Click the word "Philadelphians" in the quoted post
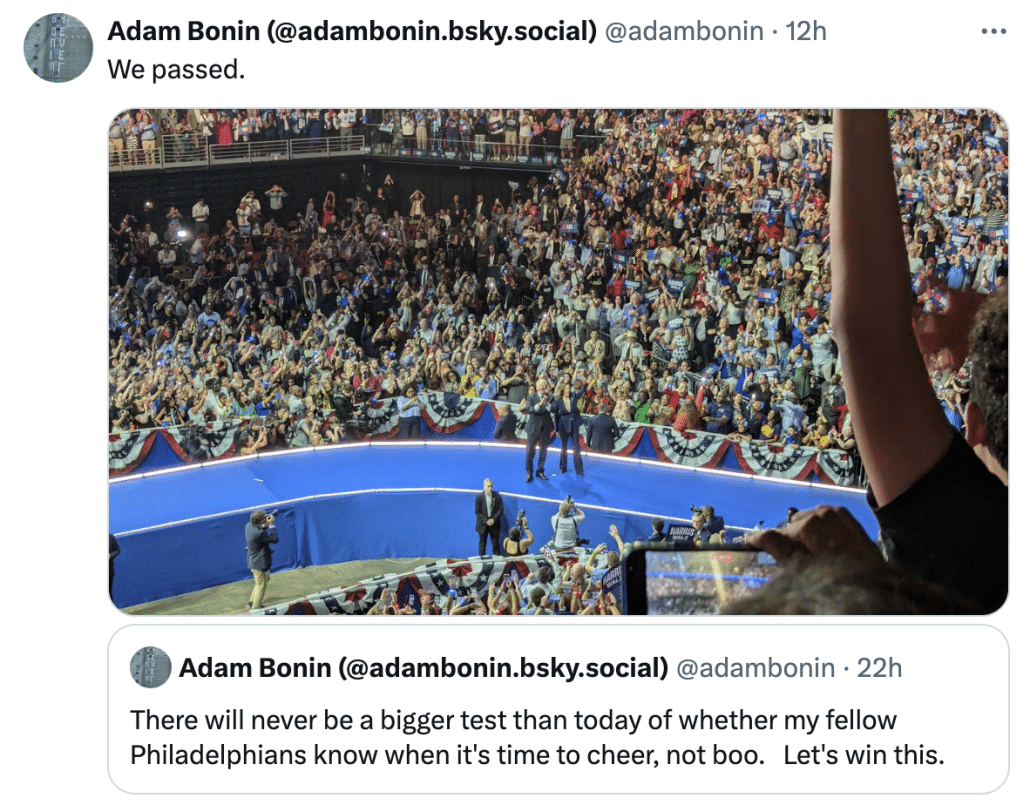The width and height of the screenshot is (1030, 805). pyautogui.click(x=218, y=754)
